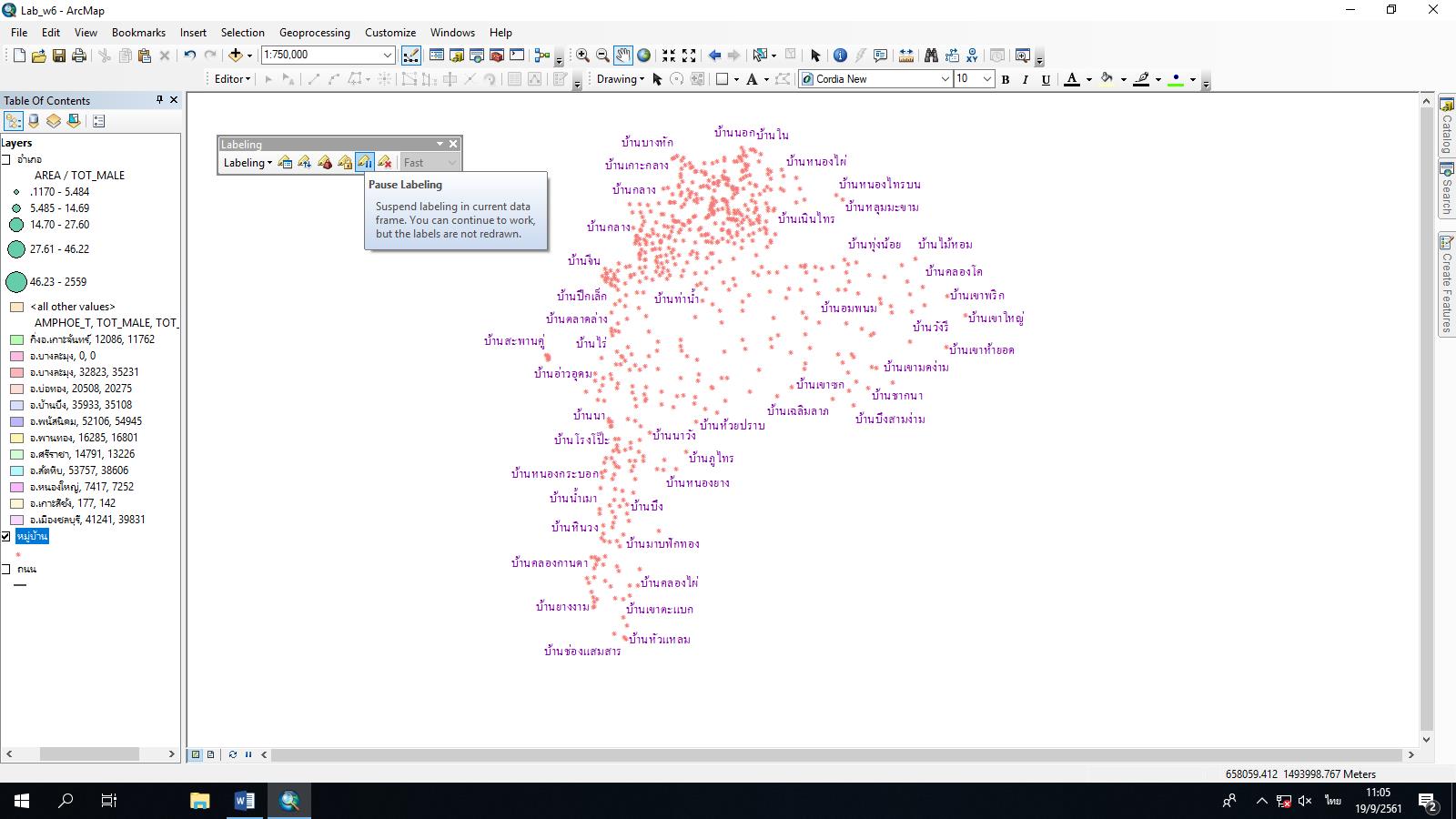Open the ArcToolbox window
The width and height of the screenshot is (1456, 819).
(x=499, y=56)
